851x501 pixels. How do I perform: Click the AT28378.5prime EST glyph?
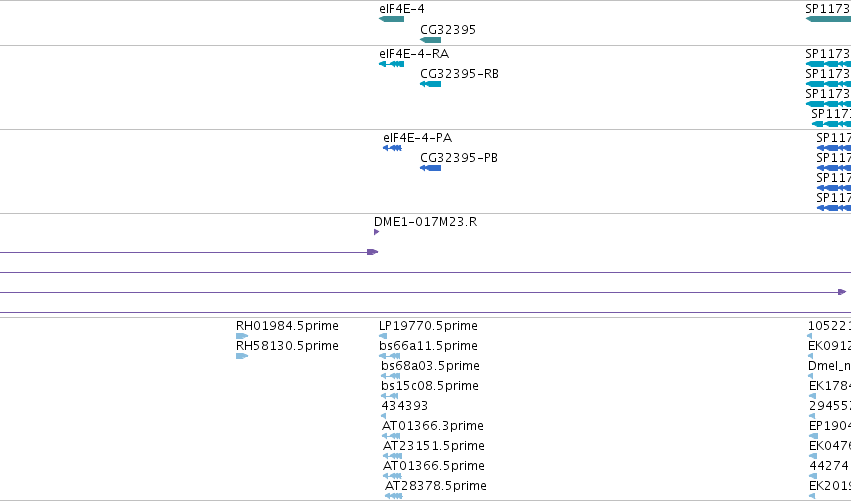[394, 496]
